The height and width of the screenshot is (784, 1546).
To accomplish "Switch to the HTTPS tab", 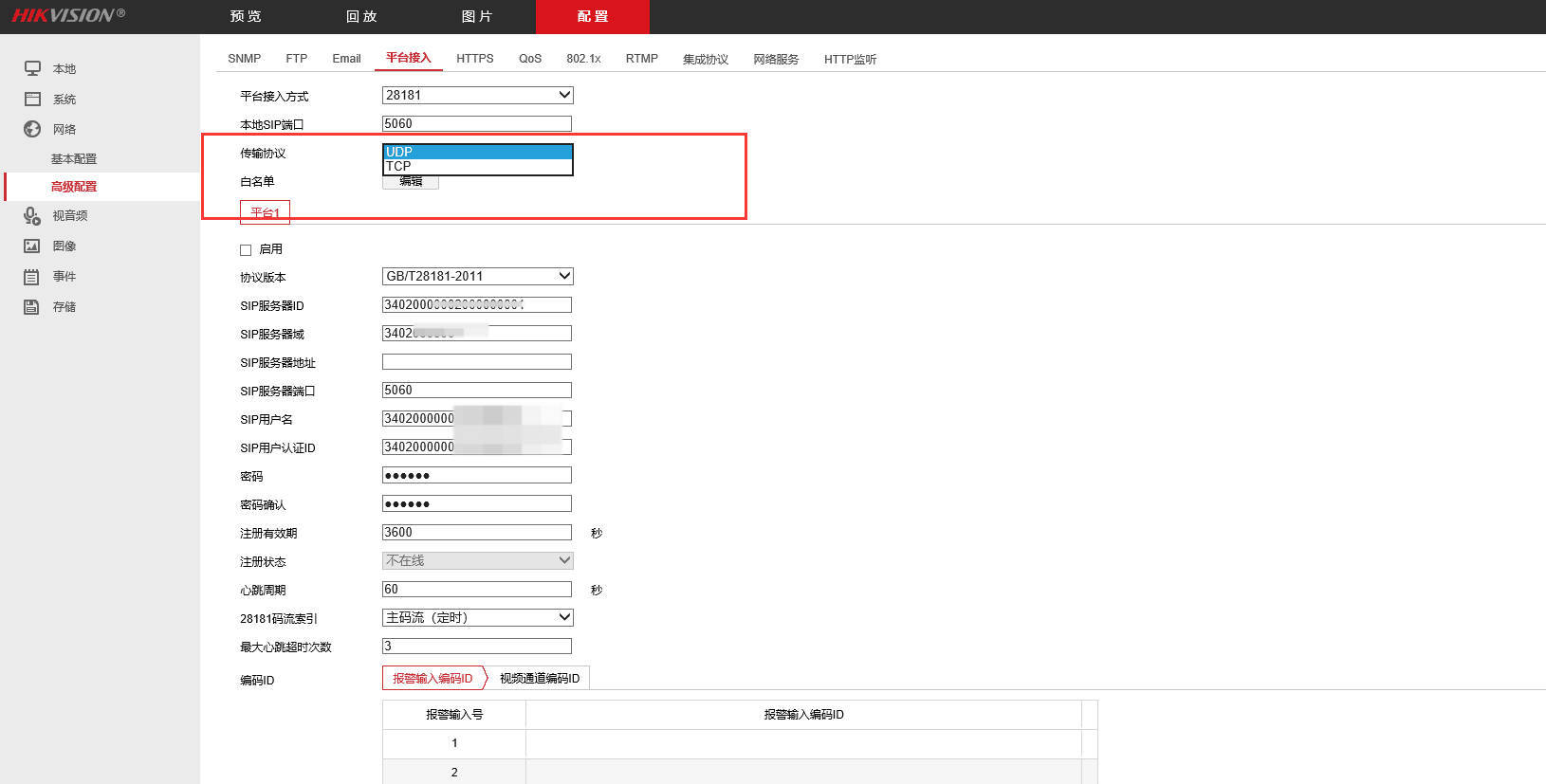I will coord(475,59).
